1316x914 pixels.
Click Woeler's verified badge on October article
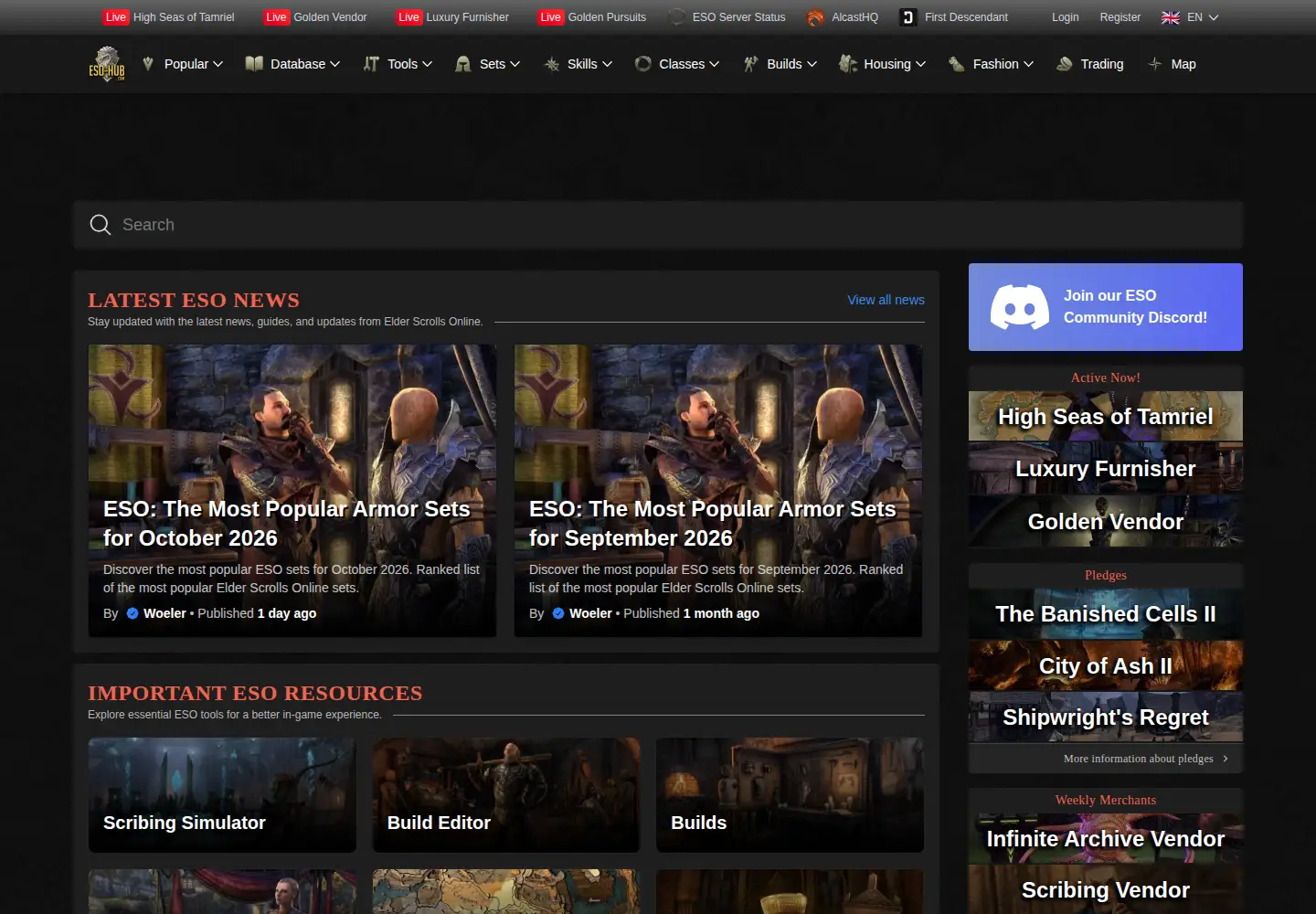tap(133, 613)
